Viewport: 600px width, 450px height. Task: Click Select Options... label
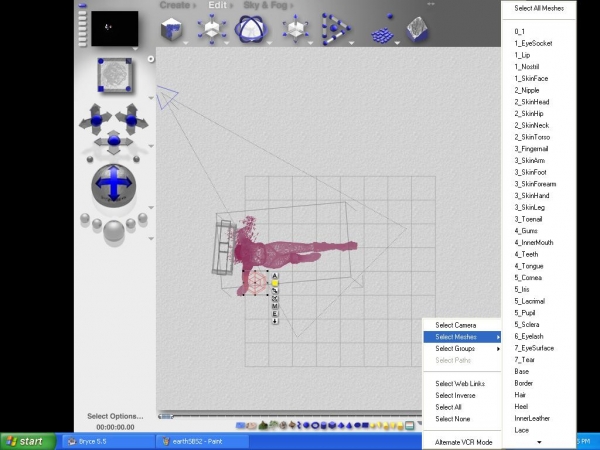115,416
